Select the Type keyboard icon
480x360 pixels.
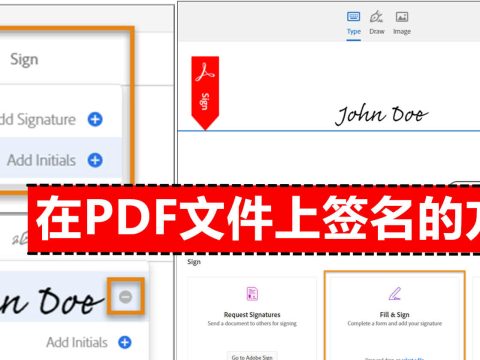353,17
